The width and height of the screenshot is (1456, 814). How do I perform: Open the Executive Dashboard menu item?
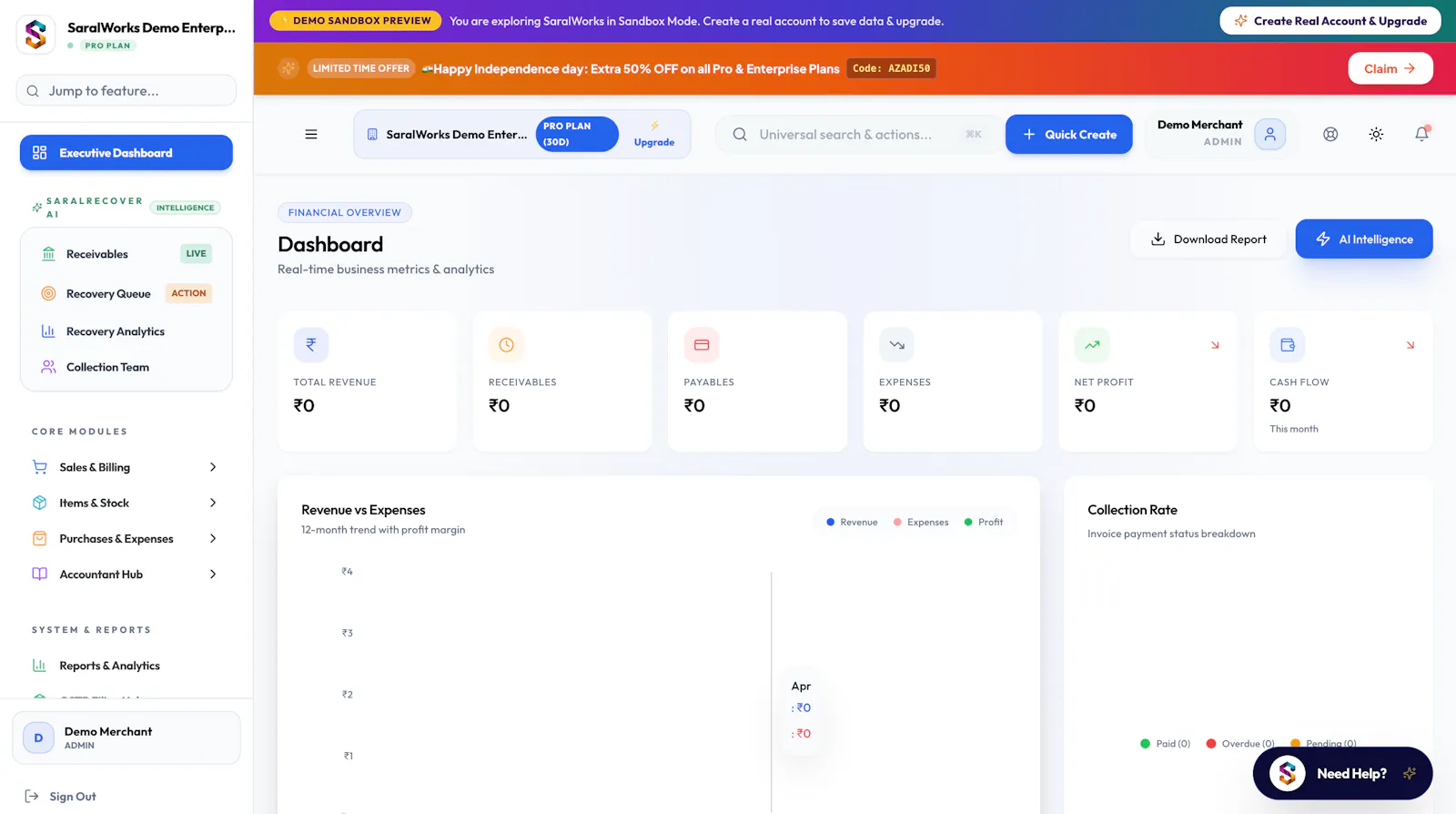coord(126,153)
